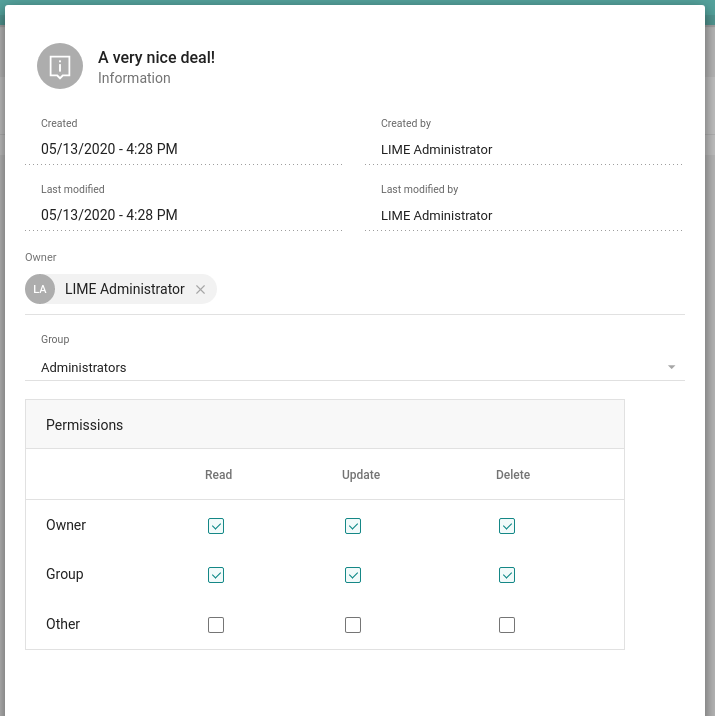Screen dimensions: 715x716
Task: Uncheck Owner Read permission
Action: (216, 526)
